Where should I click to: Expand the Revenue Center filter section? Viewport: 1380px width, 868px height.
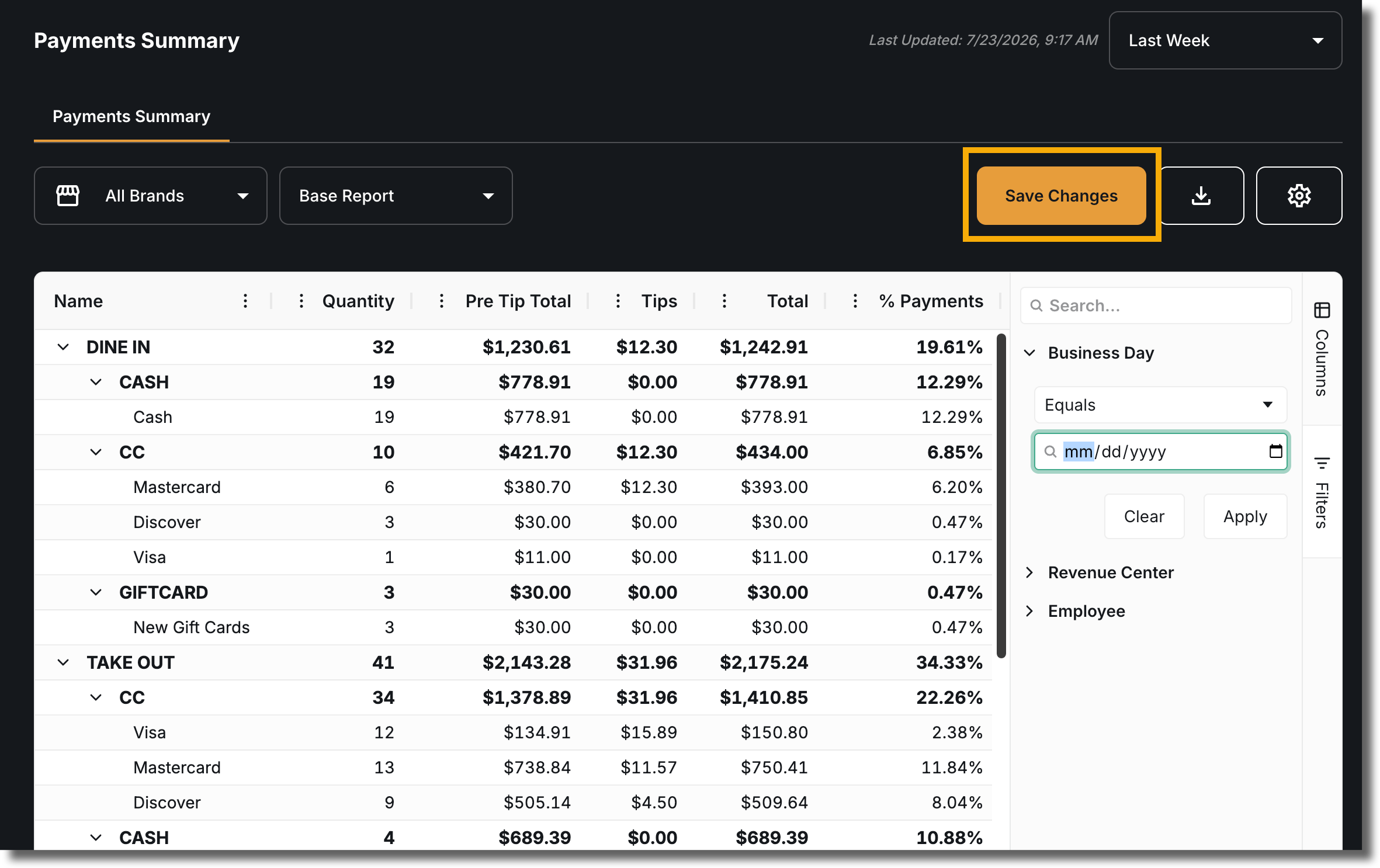point(1030,572)
